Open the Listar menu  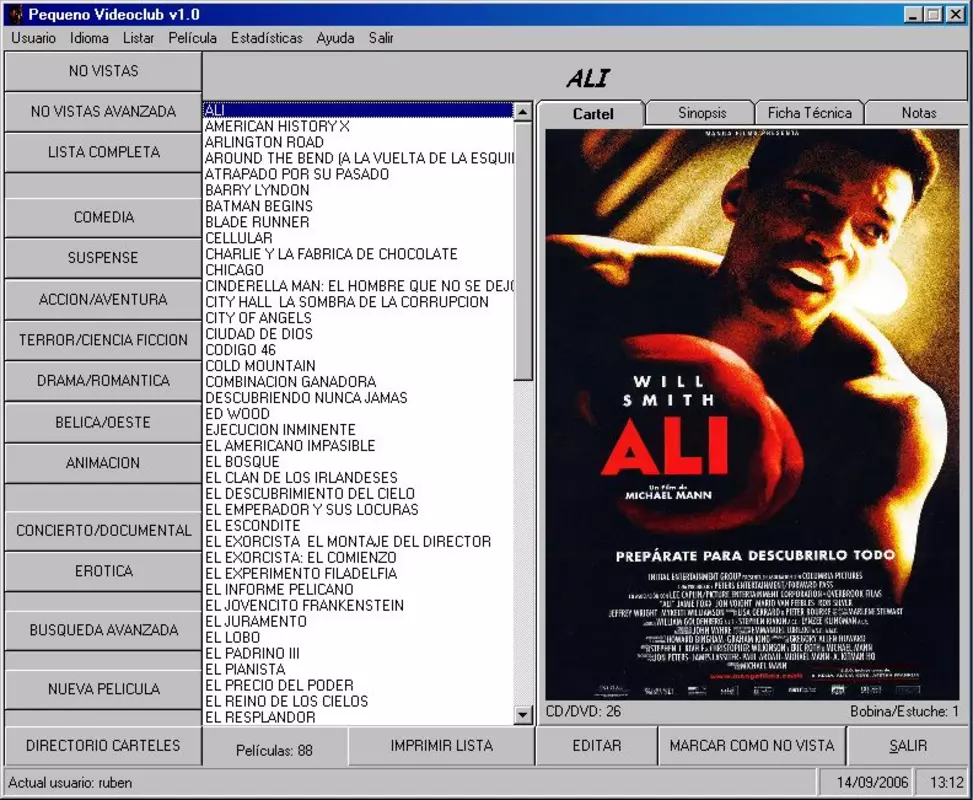click(x=138, y=38)
